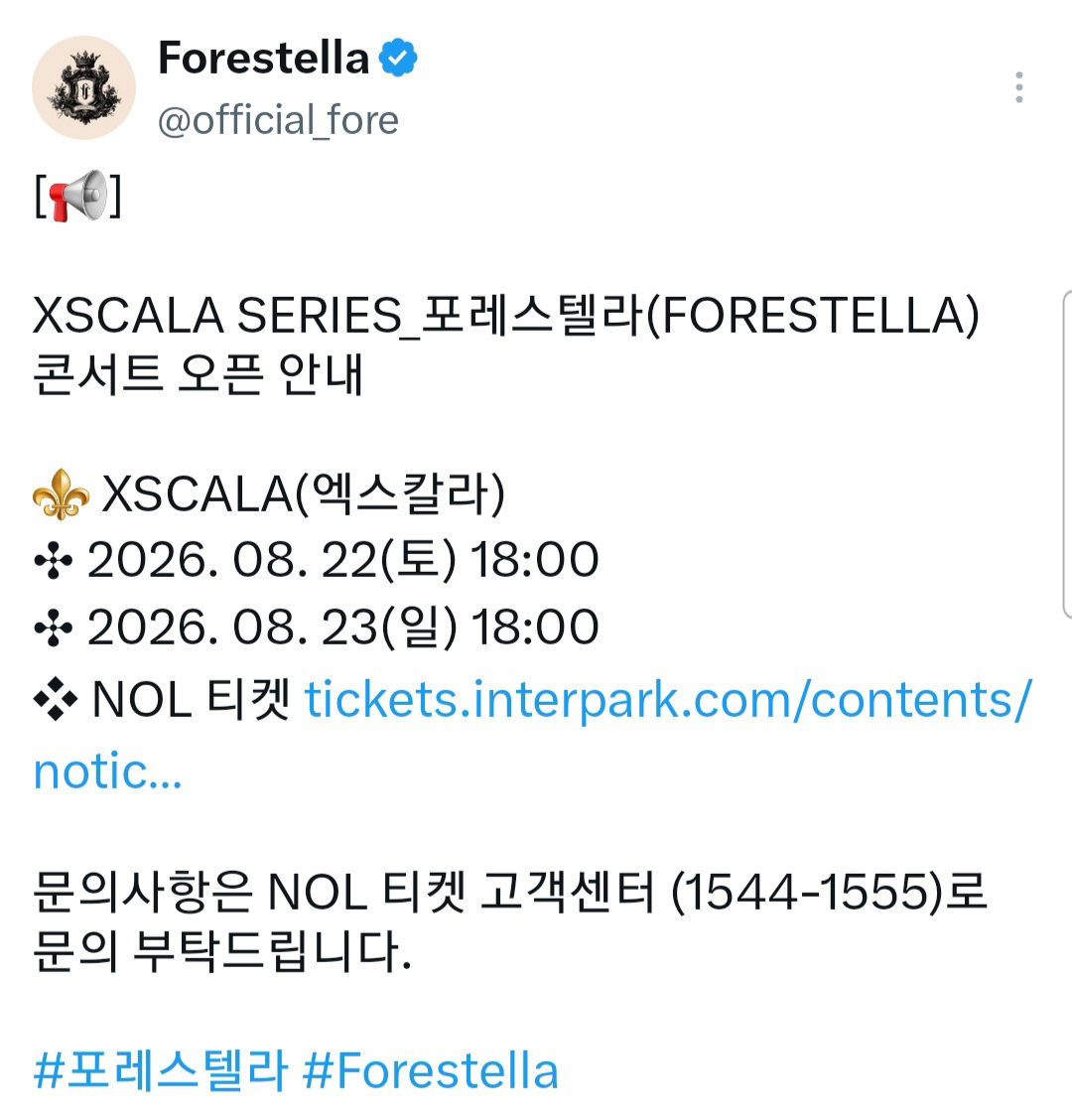The width and height of the screenshot is (1072, 1120).
Task: Click the 2026. 08. 23(일) 18:00 date line
Action: (x=342, y=628)
